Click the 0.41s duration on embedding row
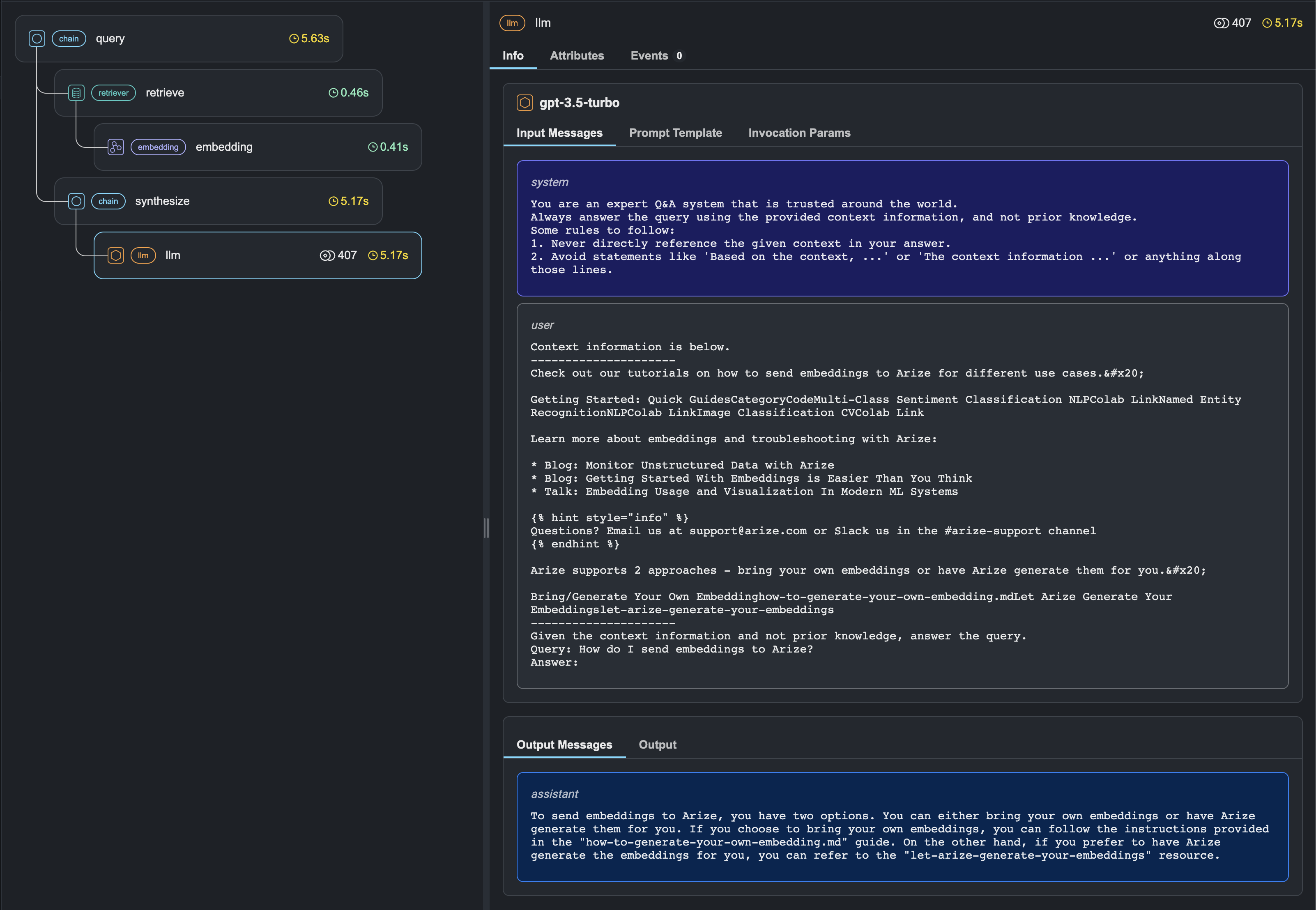The height and width of the screenshot is (910, 1316). click(x=394, y=147)
